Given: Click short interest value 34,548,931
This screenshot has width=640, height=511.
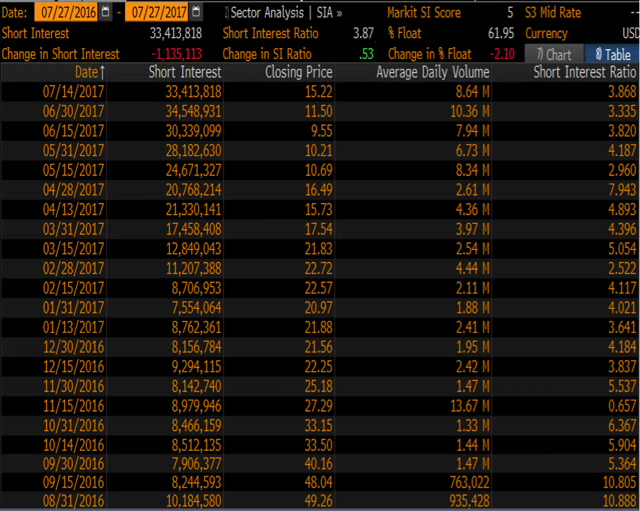Looking at the screenshot, I should [x=193, y=111].
